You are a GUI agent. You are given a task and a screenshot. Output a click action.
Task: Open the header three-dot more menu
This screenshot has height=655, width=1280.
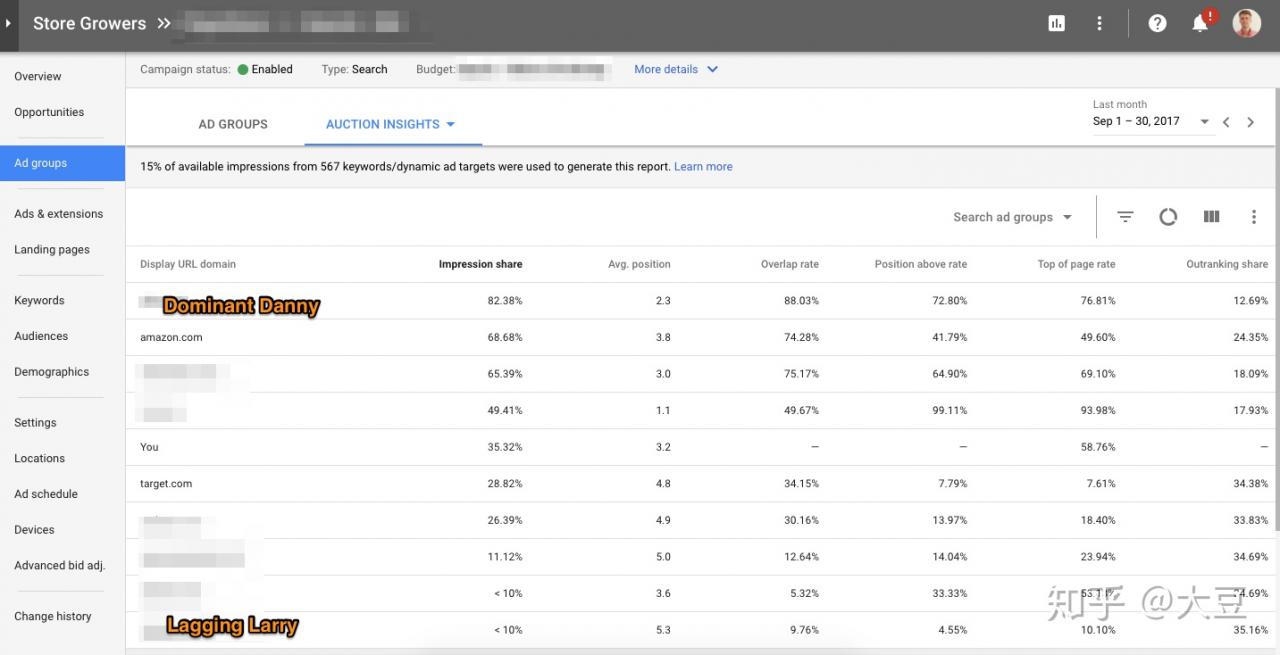(x=1099, y=23)
